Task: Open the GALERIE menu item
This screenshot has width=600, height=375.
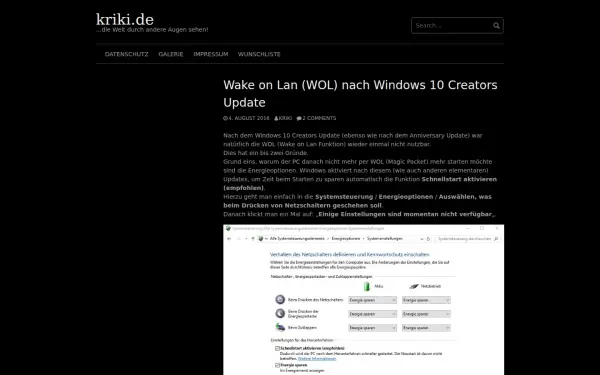Action: coord(171,54)
